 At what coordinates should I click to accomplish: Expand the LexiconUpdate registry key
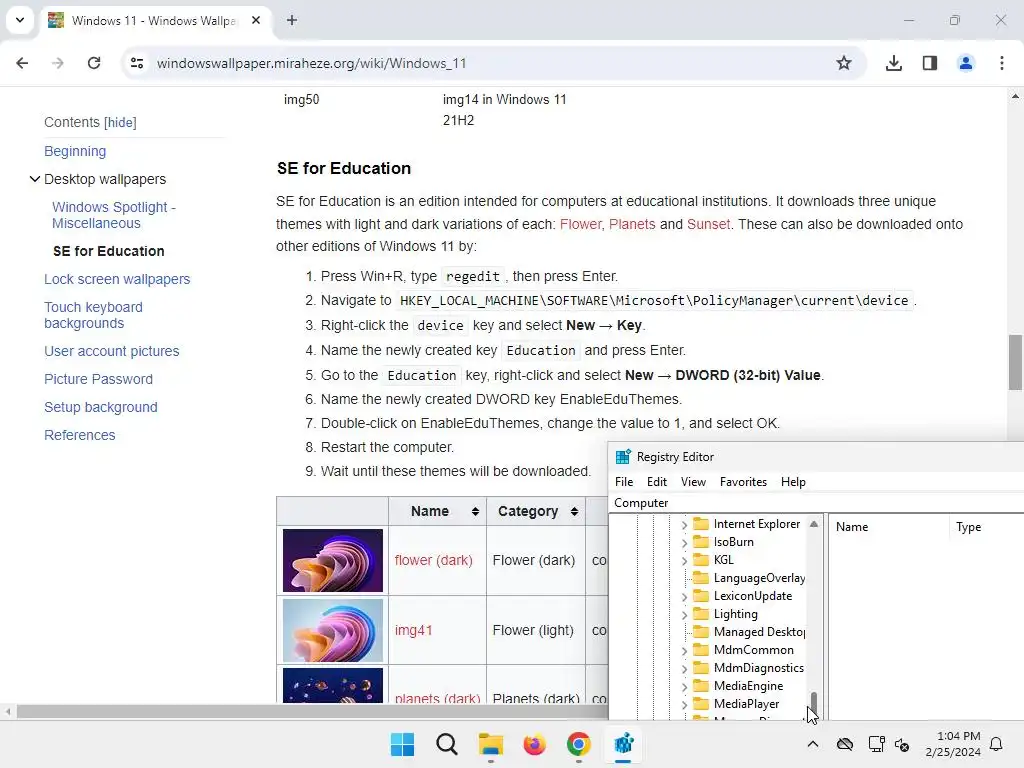coord(684,596)
